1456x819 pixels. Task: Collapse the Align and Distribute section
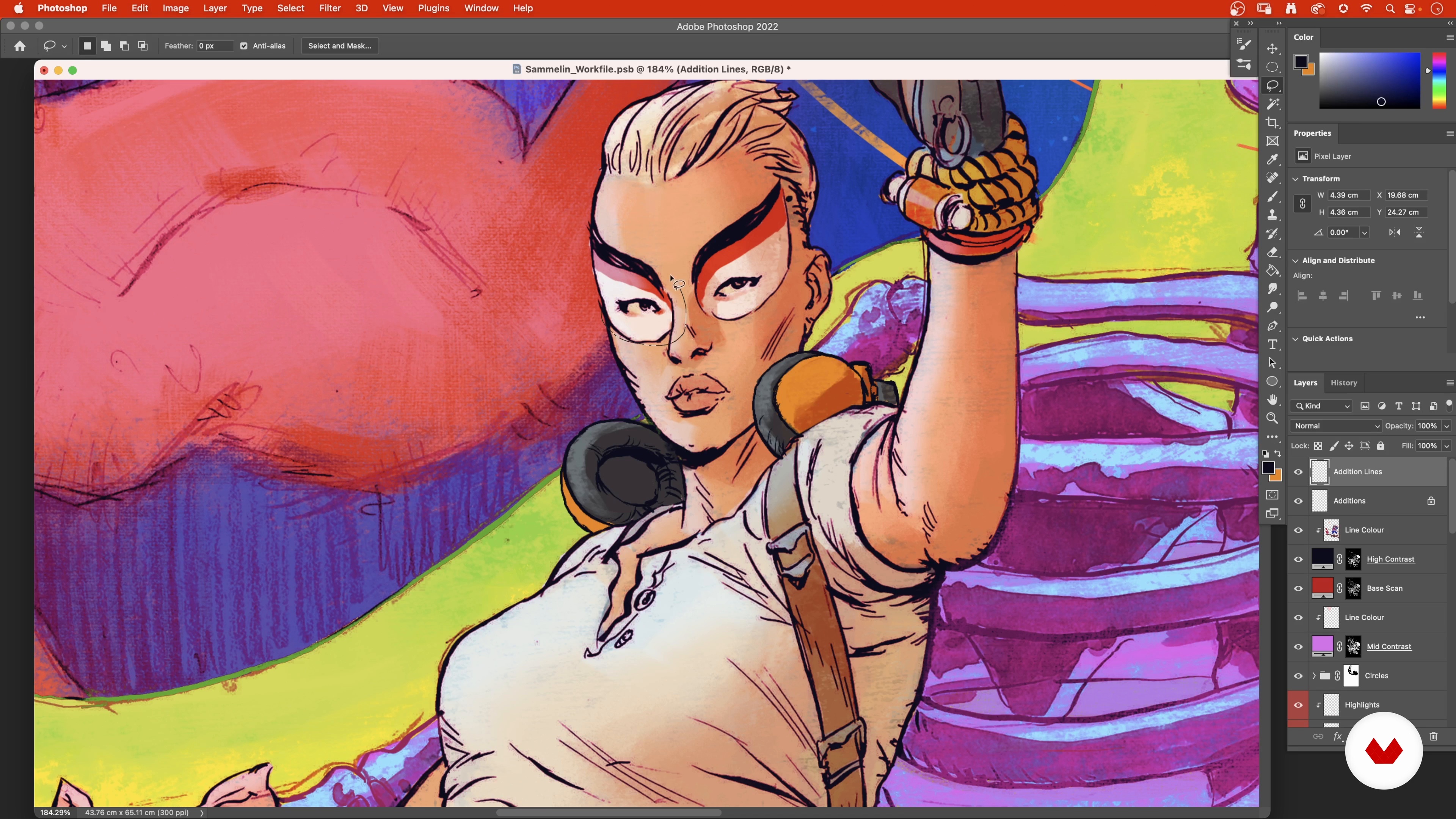[x=1296, y=260]
